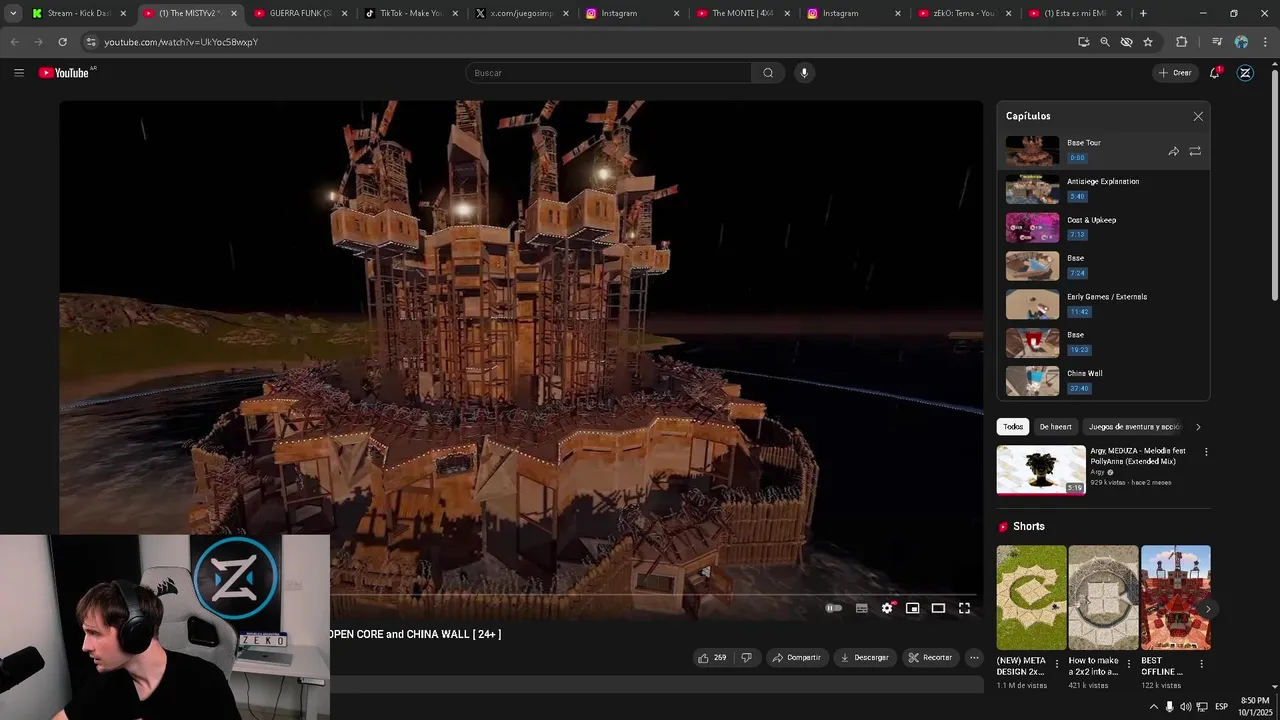Enter fullscreen mode on the video
This screenshot has width=1280, height=720.
coord(964,608)
